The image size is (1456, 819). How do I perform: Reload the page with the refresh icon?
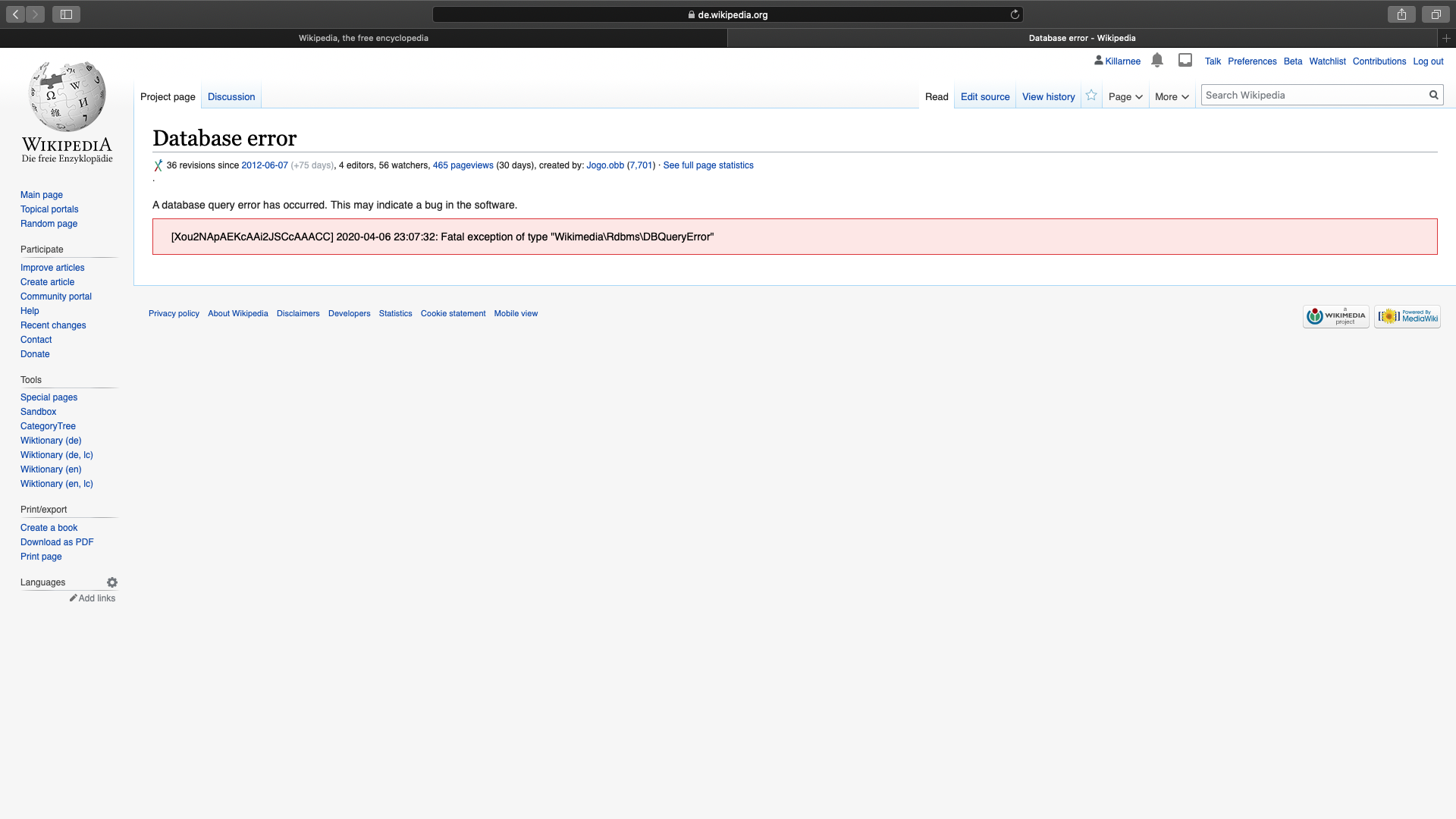pos(1015,14)
